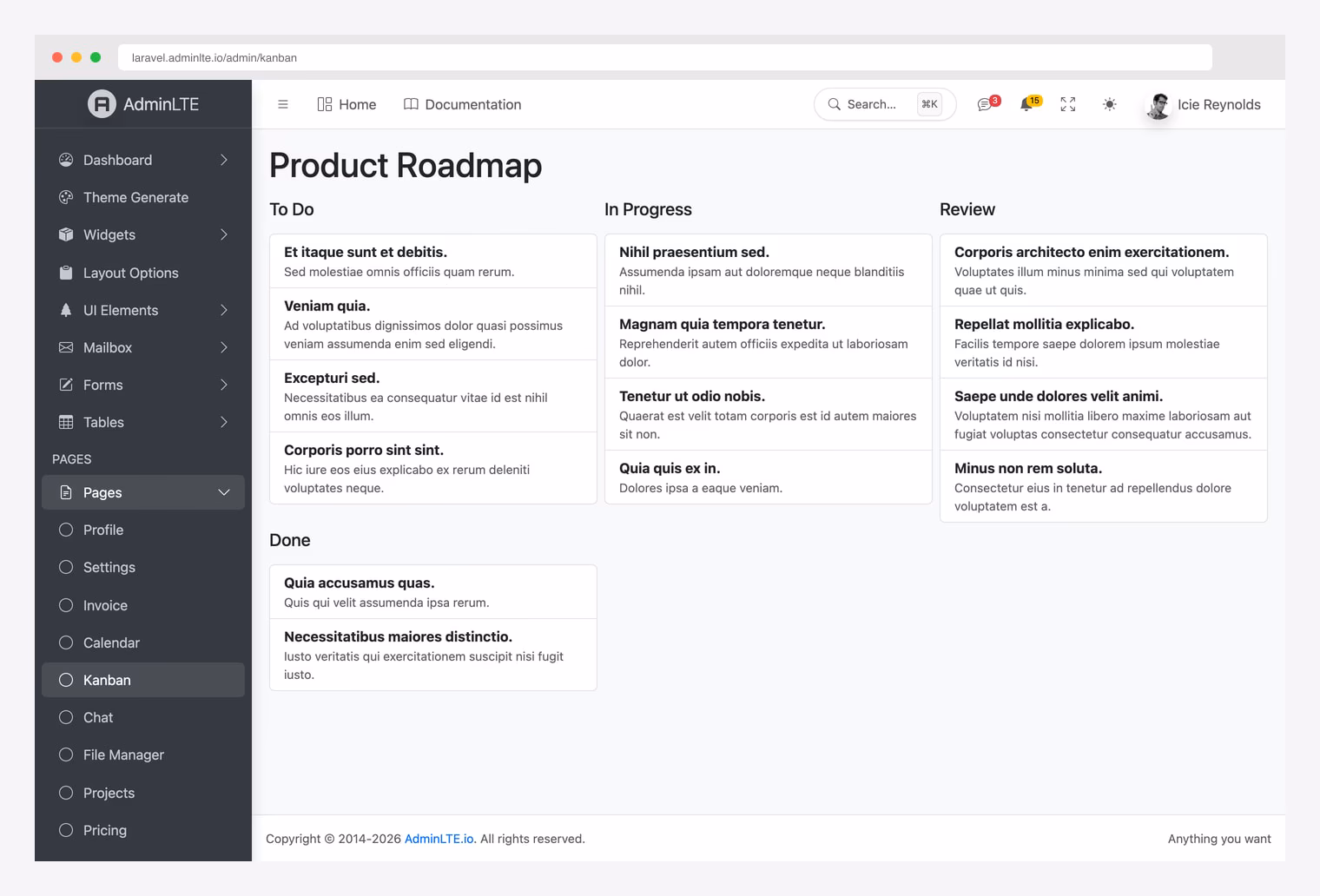Click the search magnifier icon

coord(834,104)
